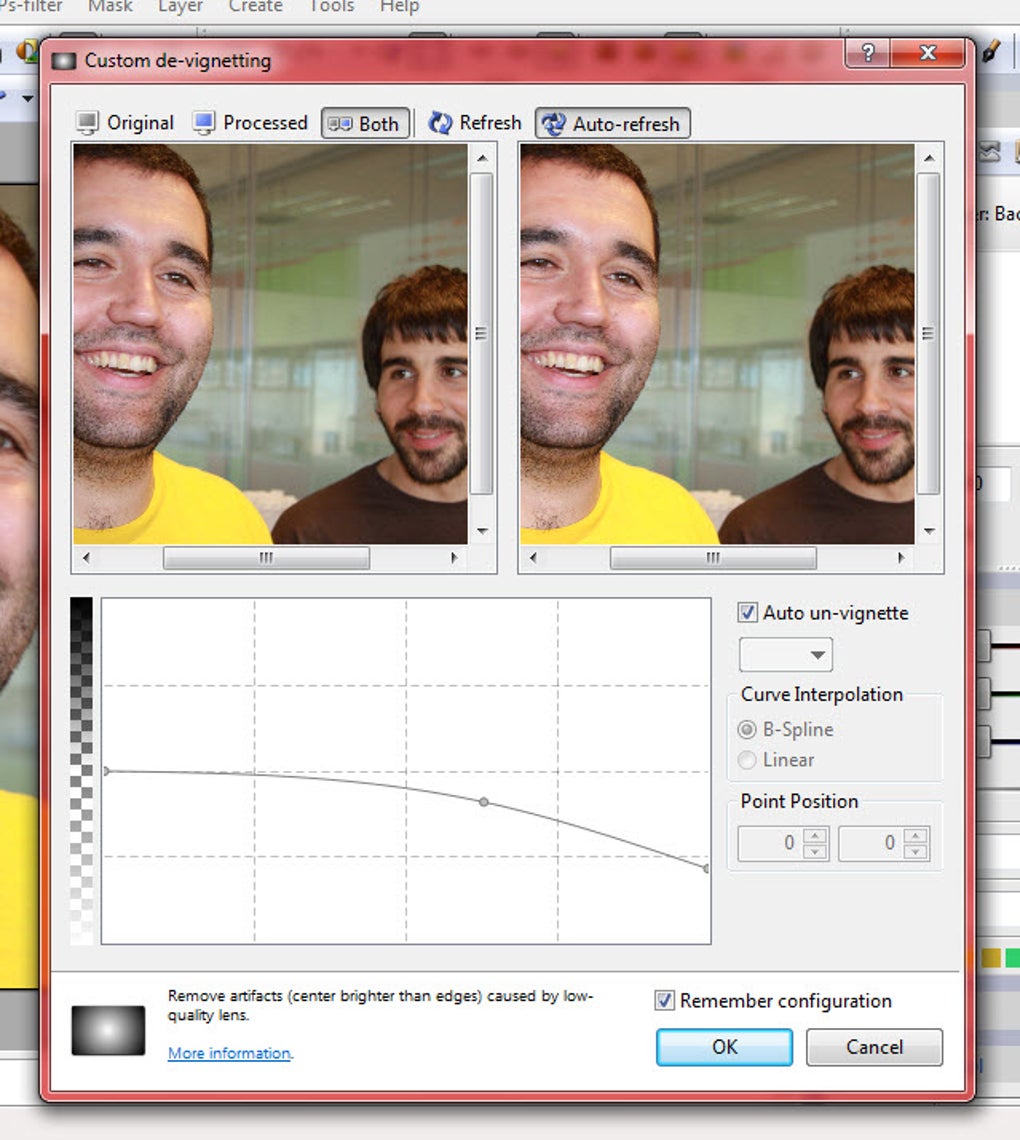Image resolution: width=1020 pixels, height=1140 pixels.
Task: Click the Refresh preview icon
Action: [x=441, y=123]
